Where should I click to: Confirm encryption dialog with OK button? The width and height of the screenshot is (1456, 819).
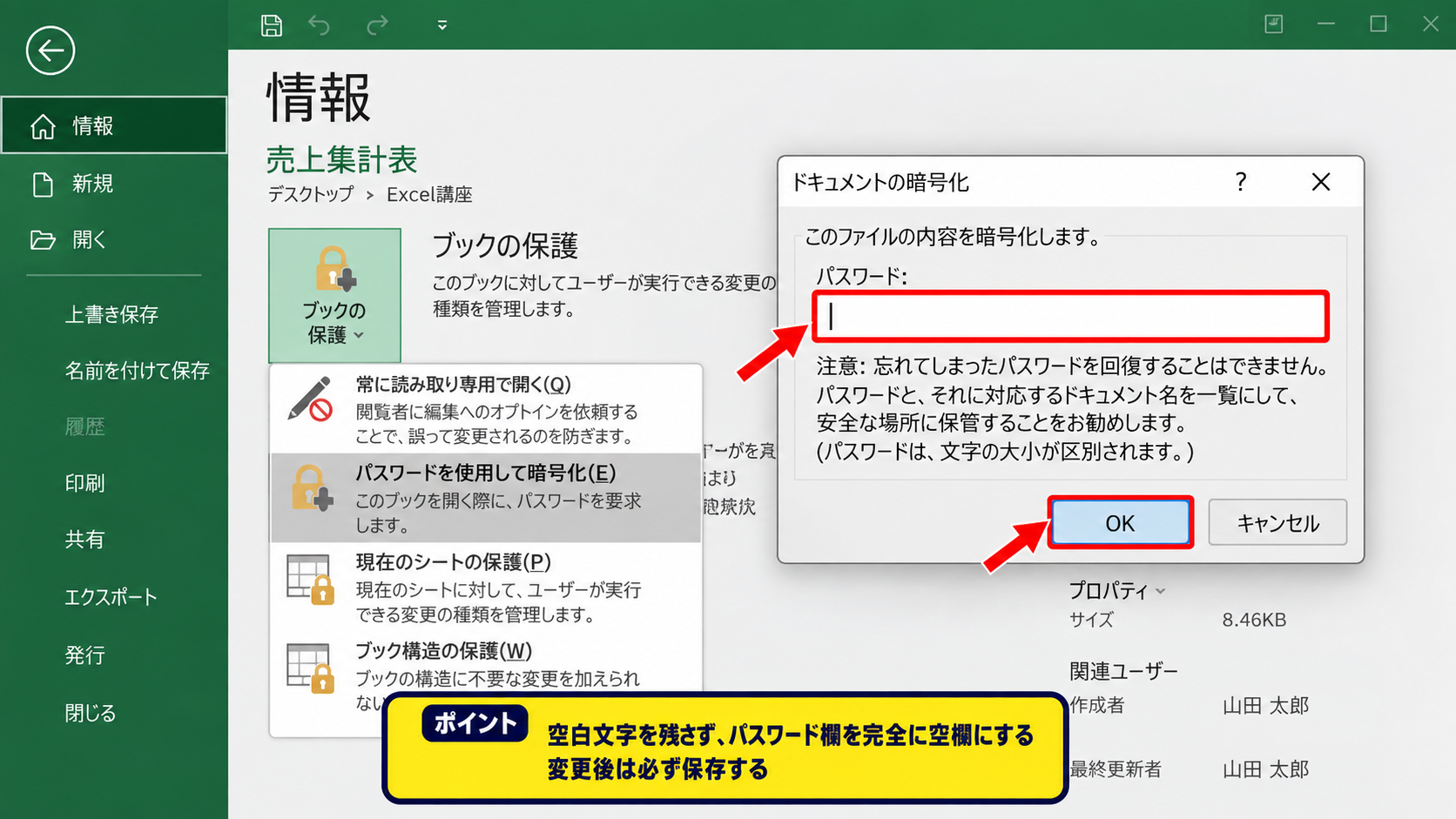click(x=1121, y=523)
